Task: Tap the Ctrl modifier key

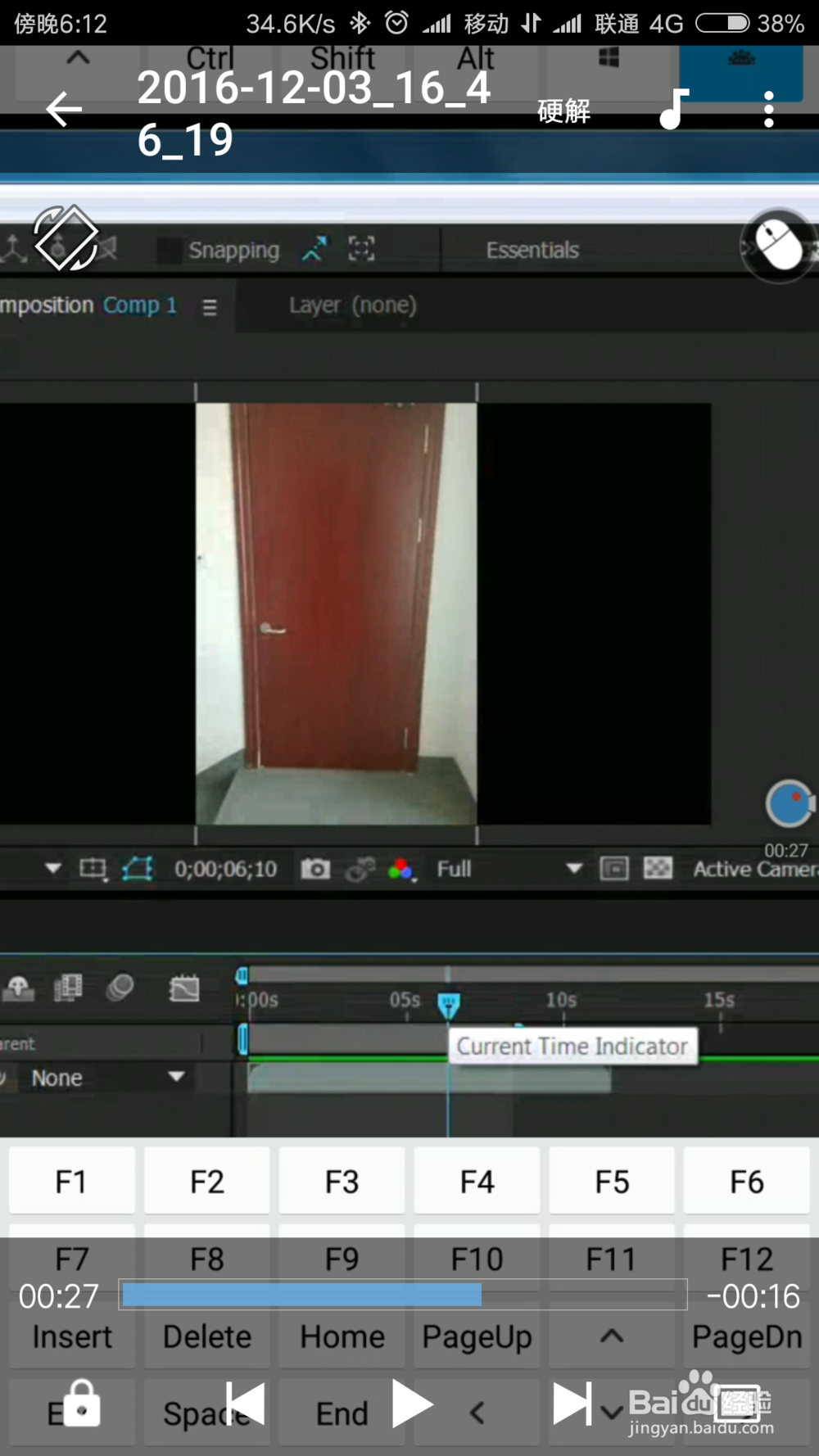Action: pyautogui.click(x=210, y=59)
